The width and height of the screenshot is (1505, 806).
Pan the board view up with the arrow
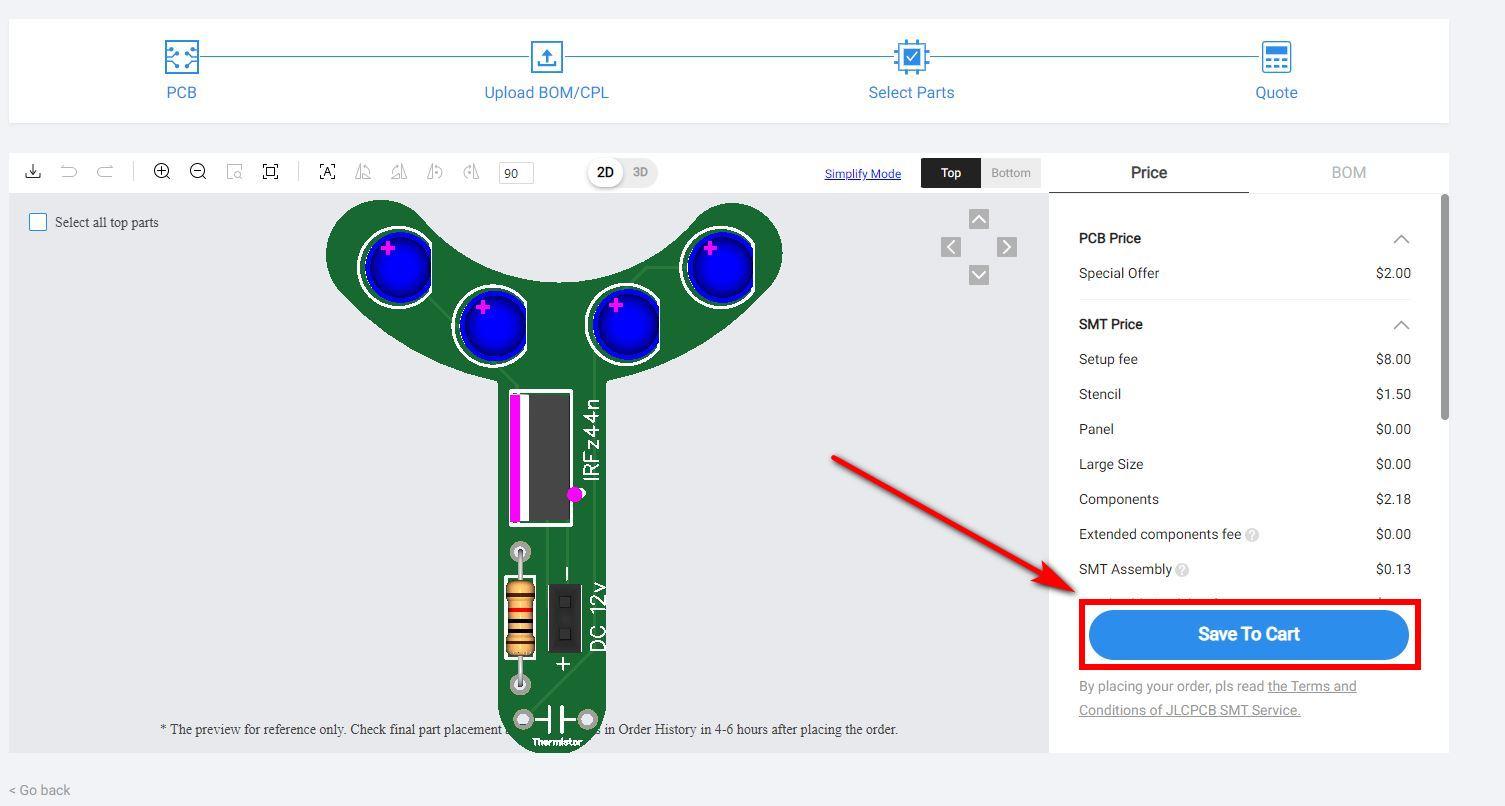(x=979, y=219)
